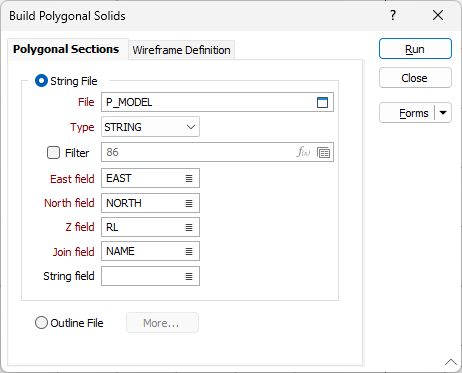This screenshot has width=462, height=373.
Task: Open the Forms dropdown arrow
Action: point(443,113)
